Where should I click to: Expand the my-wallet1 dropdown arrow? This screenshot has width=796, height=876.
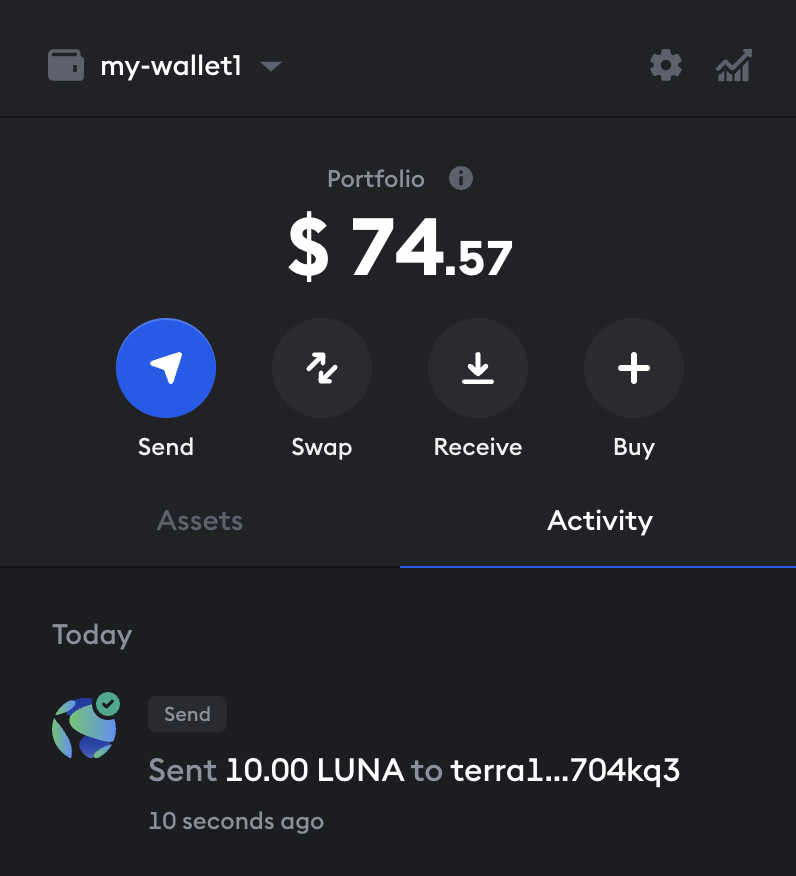[270, 67]
